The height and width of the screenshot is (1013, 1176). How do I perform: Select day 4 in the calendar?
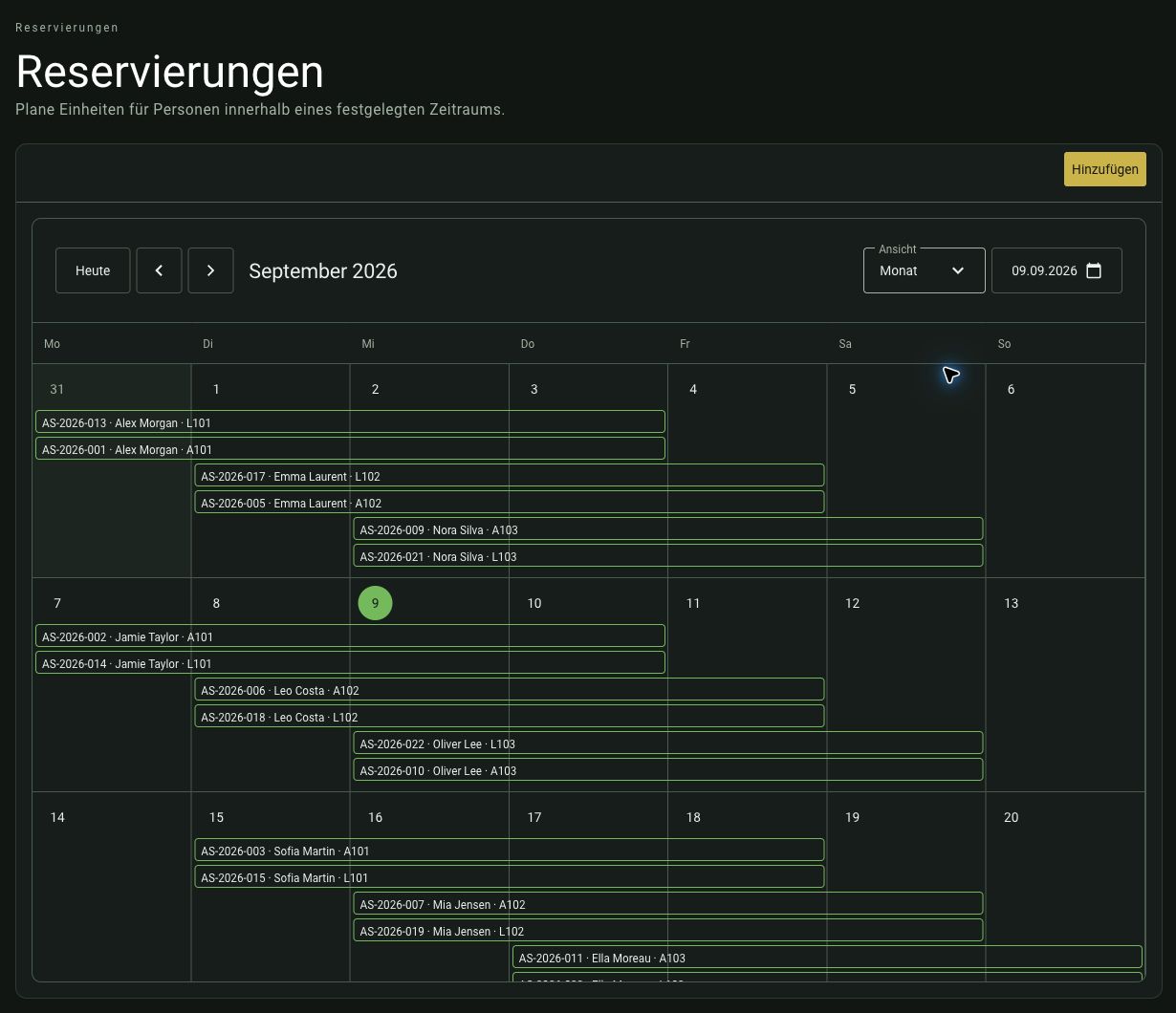(693, 389)
